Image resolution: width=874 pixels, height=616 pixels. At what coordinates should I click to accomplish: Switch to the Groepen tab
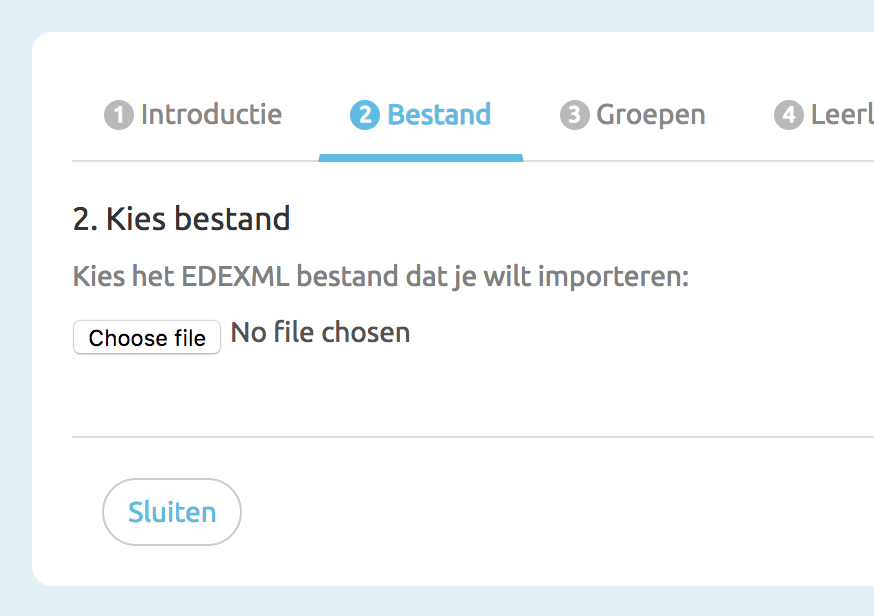[x=651, y=115]
